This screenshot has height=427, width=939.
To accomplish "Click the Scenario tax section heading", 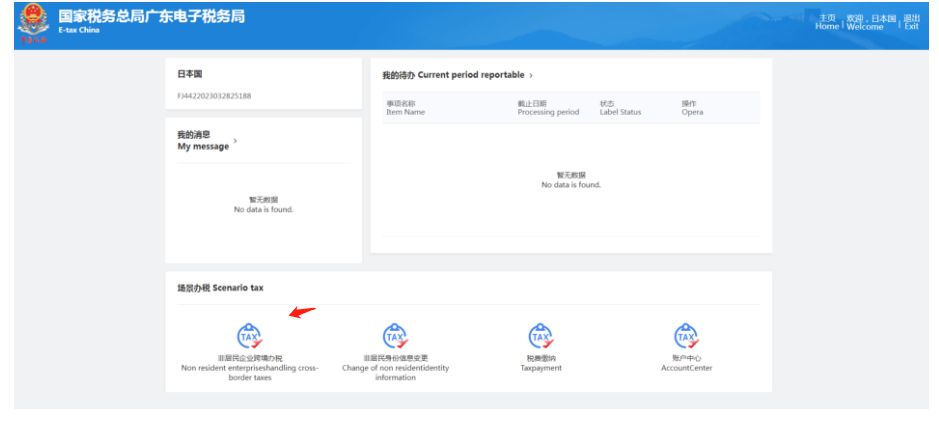I will coord(220,288).
